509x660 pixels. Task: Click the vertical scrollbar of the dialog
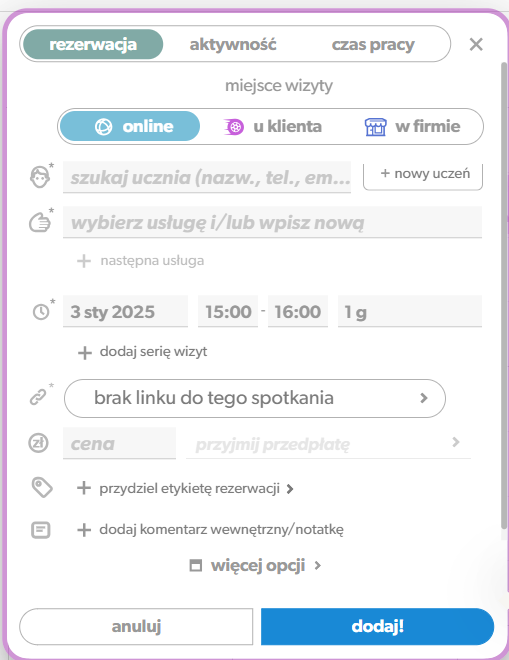pyautogui.click(x=504, y=295)
